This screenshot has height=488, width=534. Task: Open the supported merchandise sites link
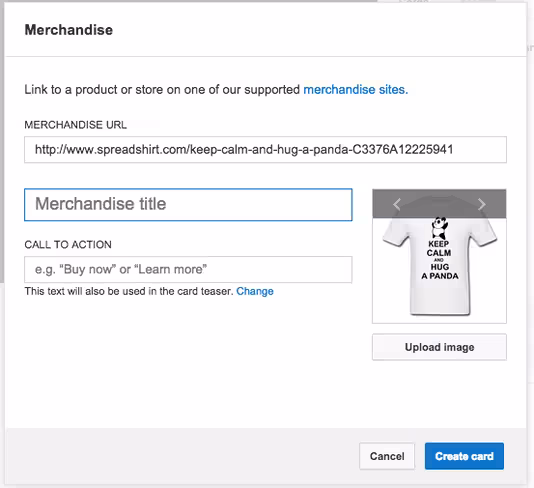click(356, 90)
